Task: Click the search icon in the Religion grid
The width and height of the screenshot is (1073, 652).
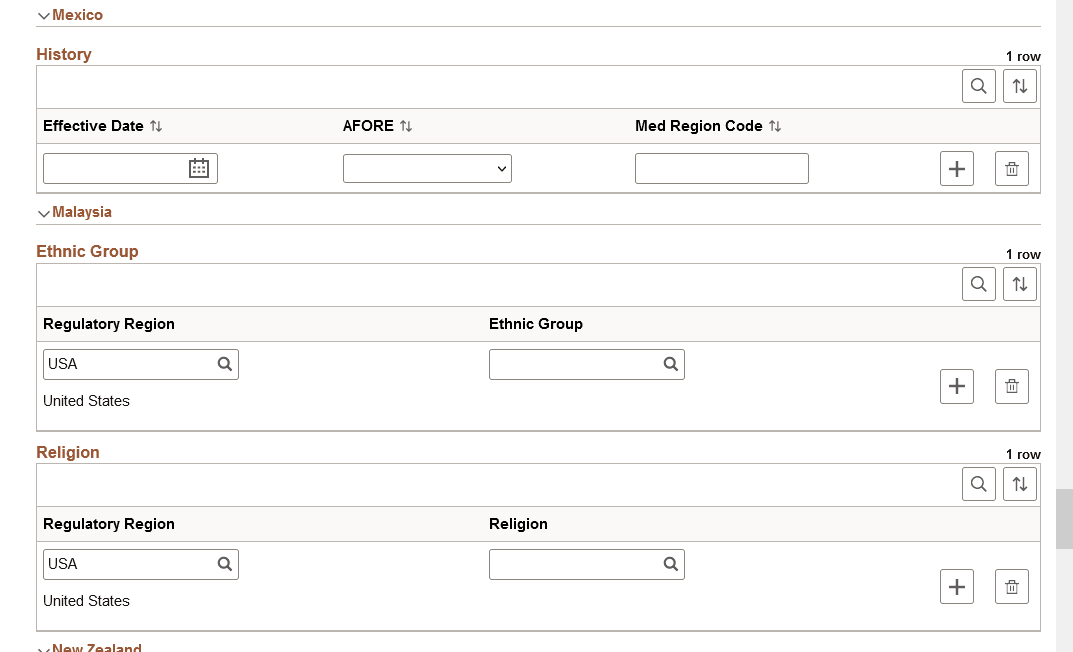Action: point(978,483)
